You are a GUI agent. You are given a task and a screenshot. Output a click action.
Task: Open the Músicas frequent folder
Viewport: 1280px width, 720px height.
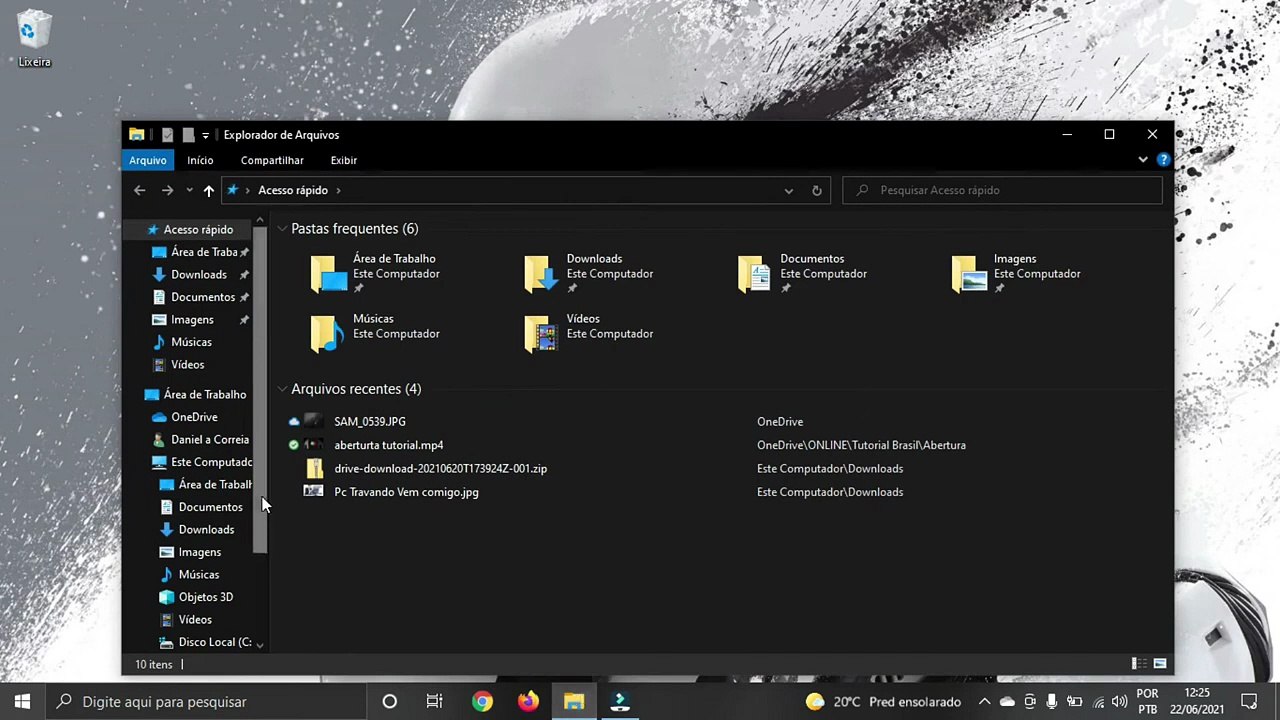point(375,333)
